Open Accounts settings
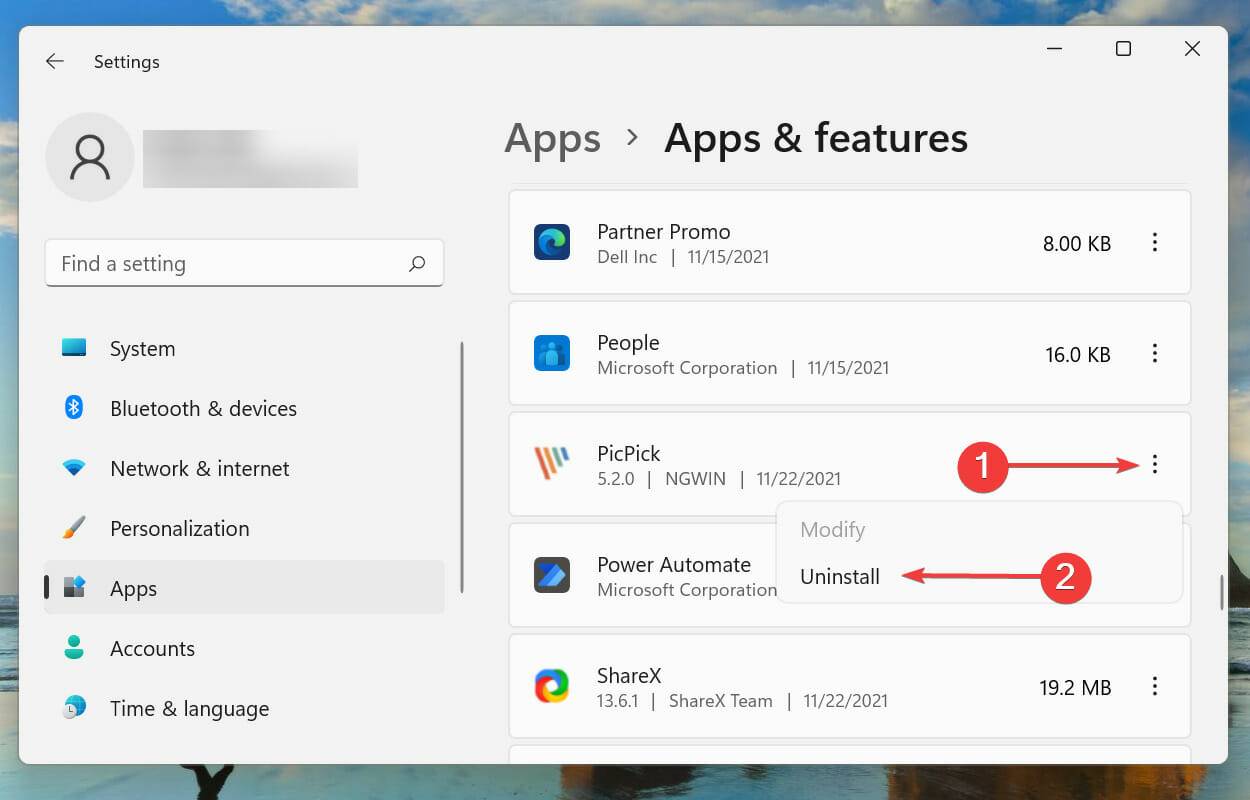The width and height of the screenshot is (1250, 800). click(x=244, y=649)
